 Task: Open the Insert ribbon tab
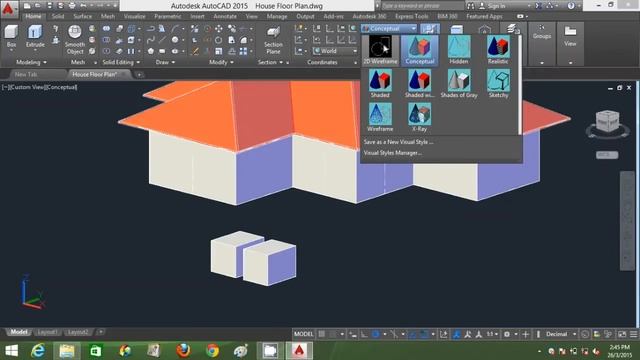tap(198, 16)
